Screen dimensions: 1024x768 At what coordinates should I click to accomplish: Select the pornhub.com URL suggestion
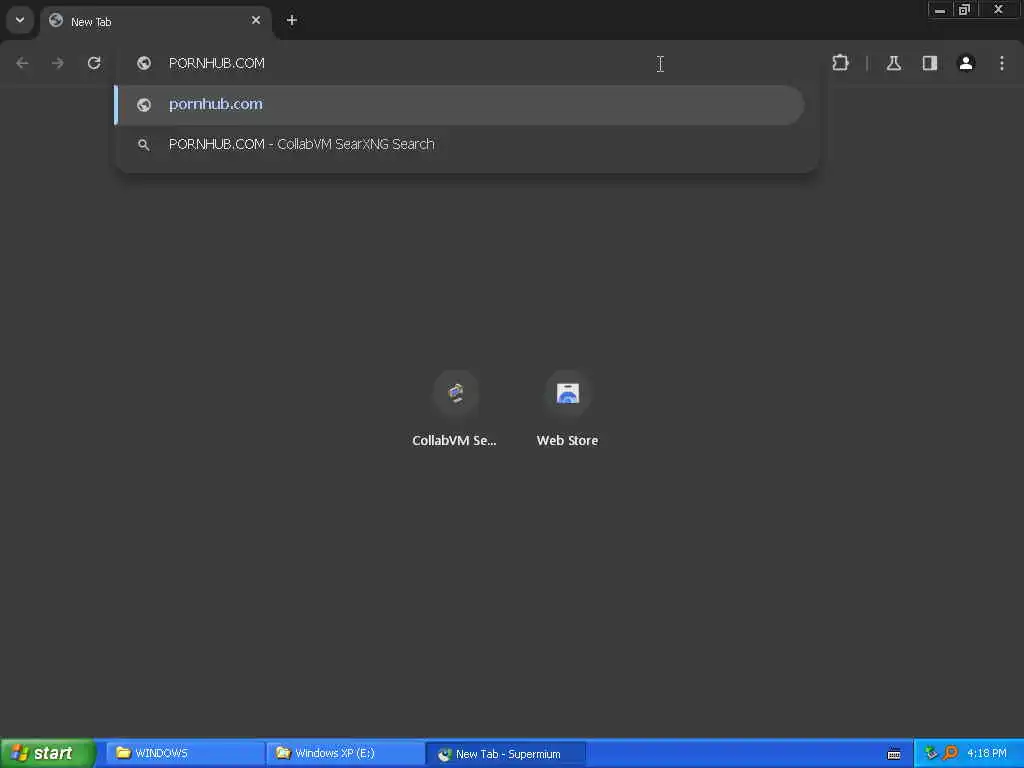[x=459, y=104]
